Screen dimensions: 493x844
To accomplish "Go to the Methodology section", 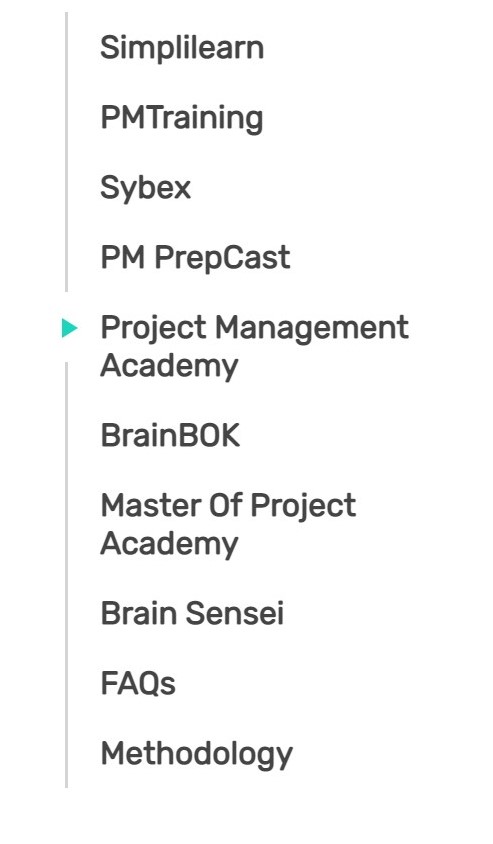I will coord(196,754).
